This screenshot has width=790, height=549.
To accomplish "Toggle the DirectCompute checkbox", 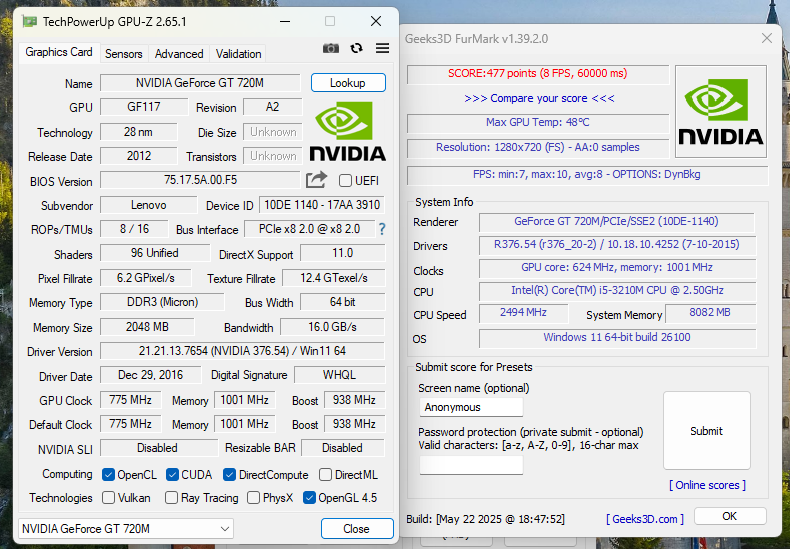I will (230, 474).
